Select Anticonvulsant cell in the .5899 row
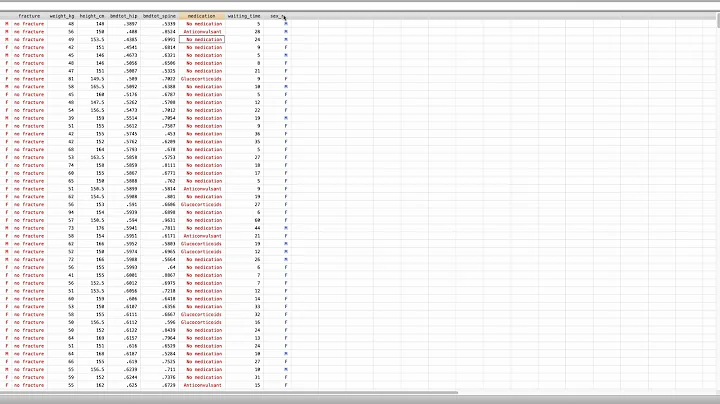Viewport: 720px width, 404px height. pos(202,189)
